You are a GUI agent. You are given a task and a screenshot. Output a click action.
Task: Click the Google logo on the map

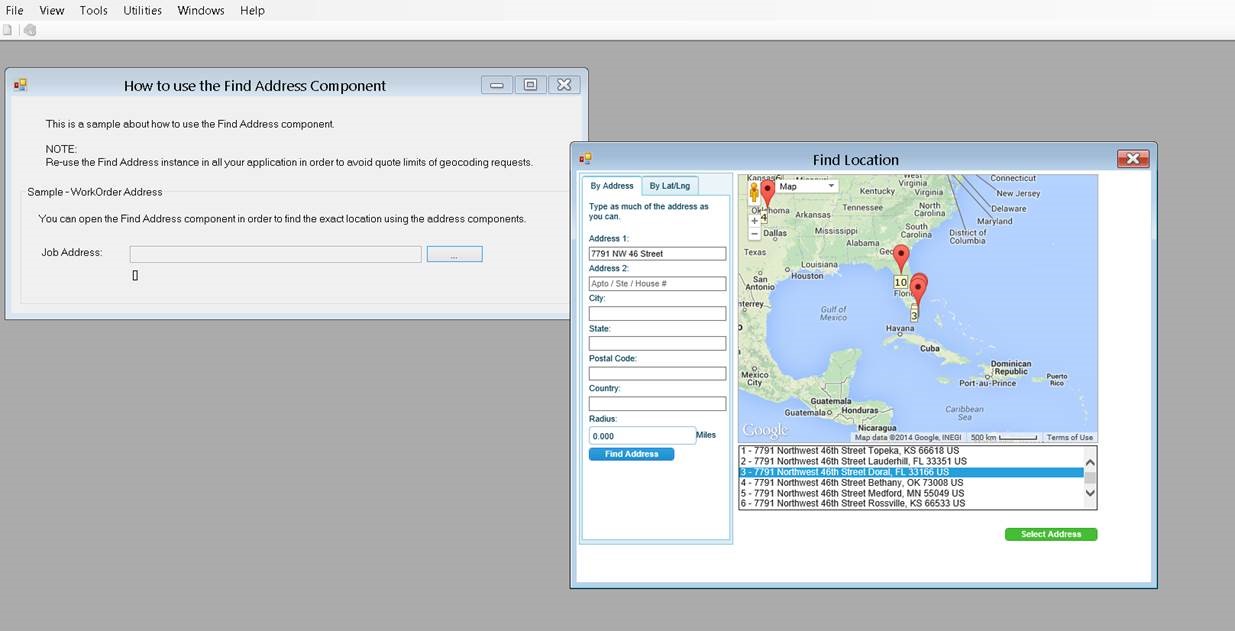(x=766, y=431)
